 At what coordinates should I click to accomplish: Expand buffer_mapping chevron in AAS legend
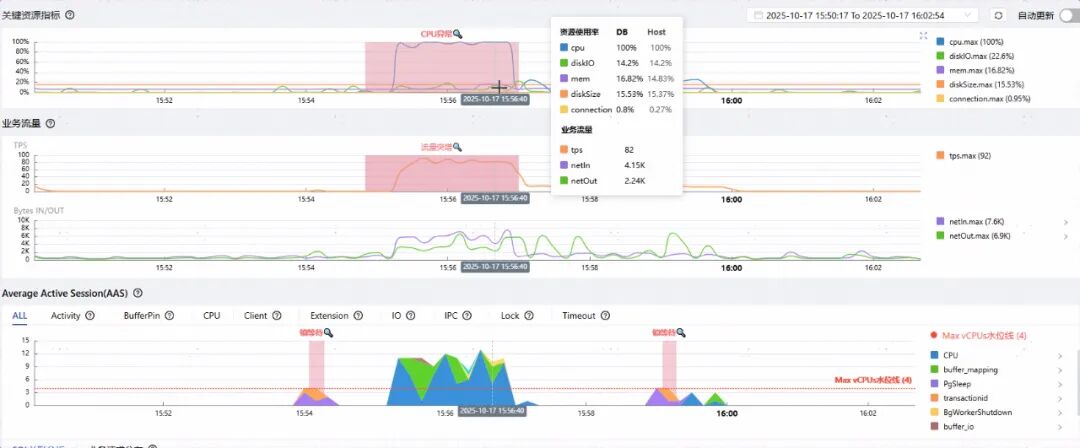1059,370
